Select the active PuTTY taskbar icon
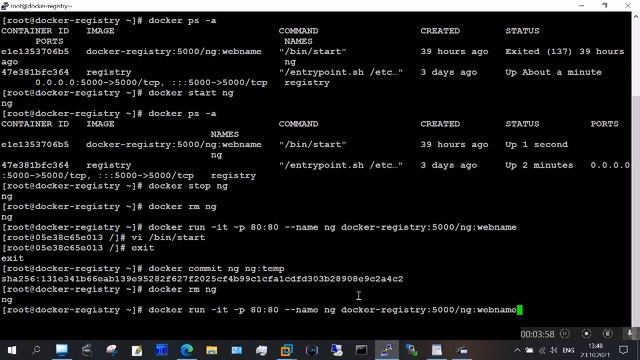This screenshot has width=640, height=360. tap(387, 350)
